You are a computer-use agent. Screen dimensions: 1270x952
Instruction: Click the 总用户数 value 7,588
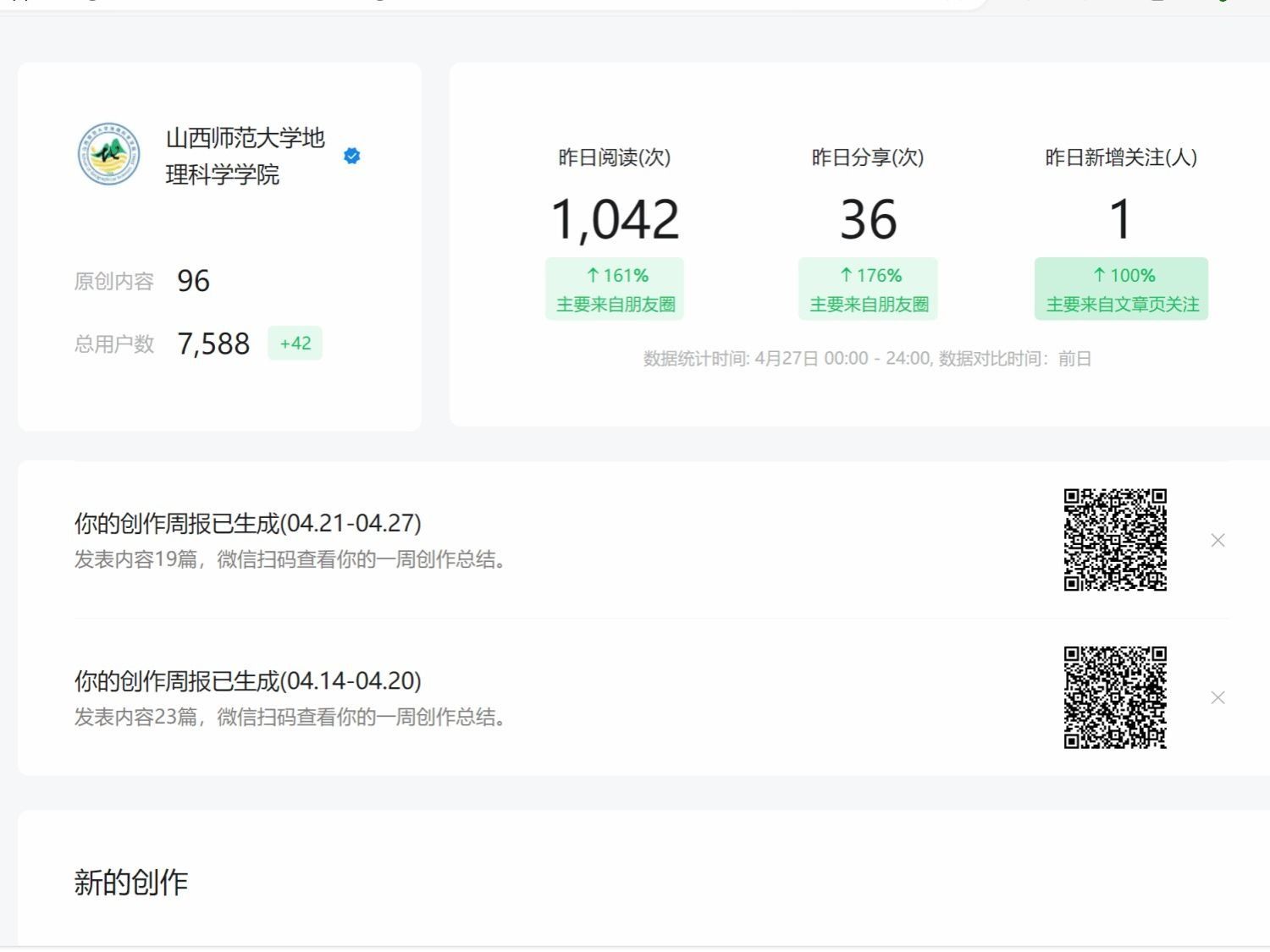coord(213,344)
